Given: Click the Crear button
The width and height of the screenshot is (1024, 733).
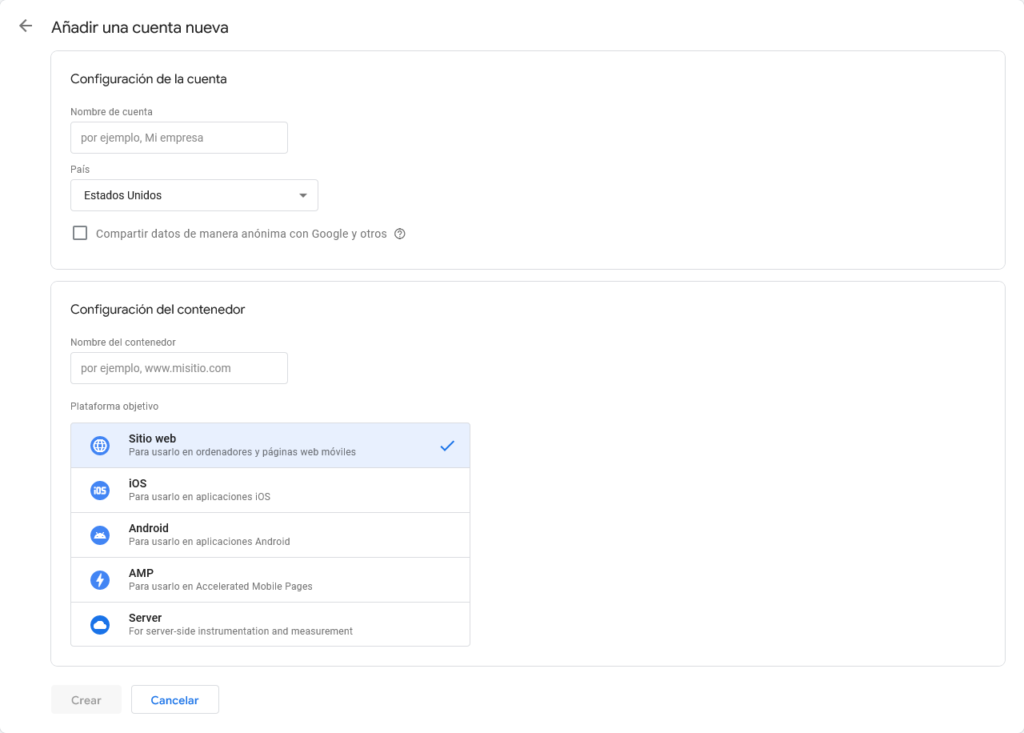Looking at the screenshot, I should (86, 699).
